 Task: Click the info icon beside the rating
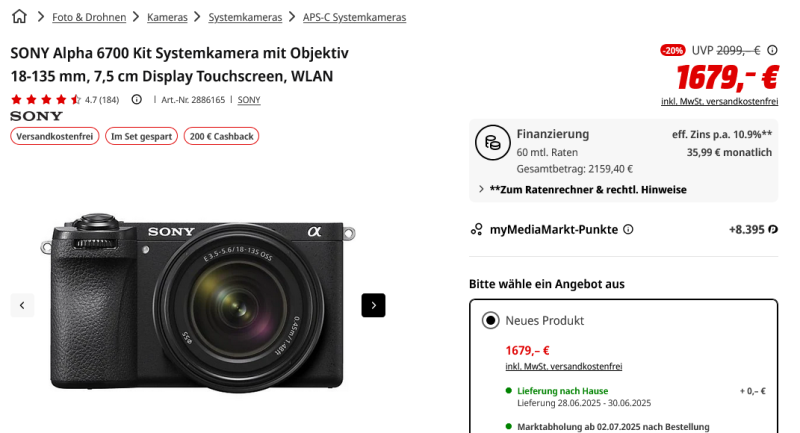point(137,99)
